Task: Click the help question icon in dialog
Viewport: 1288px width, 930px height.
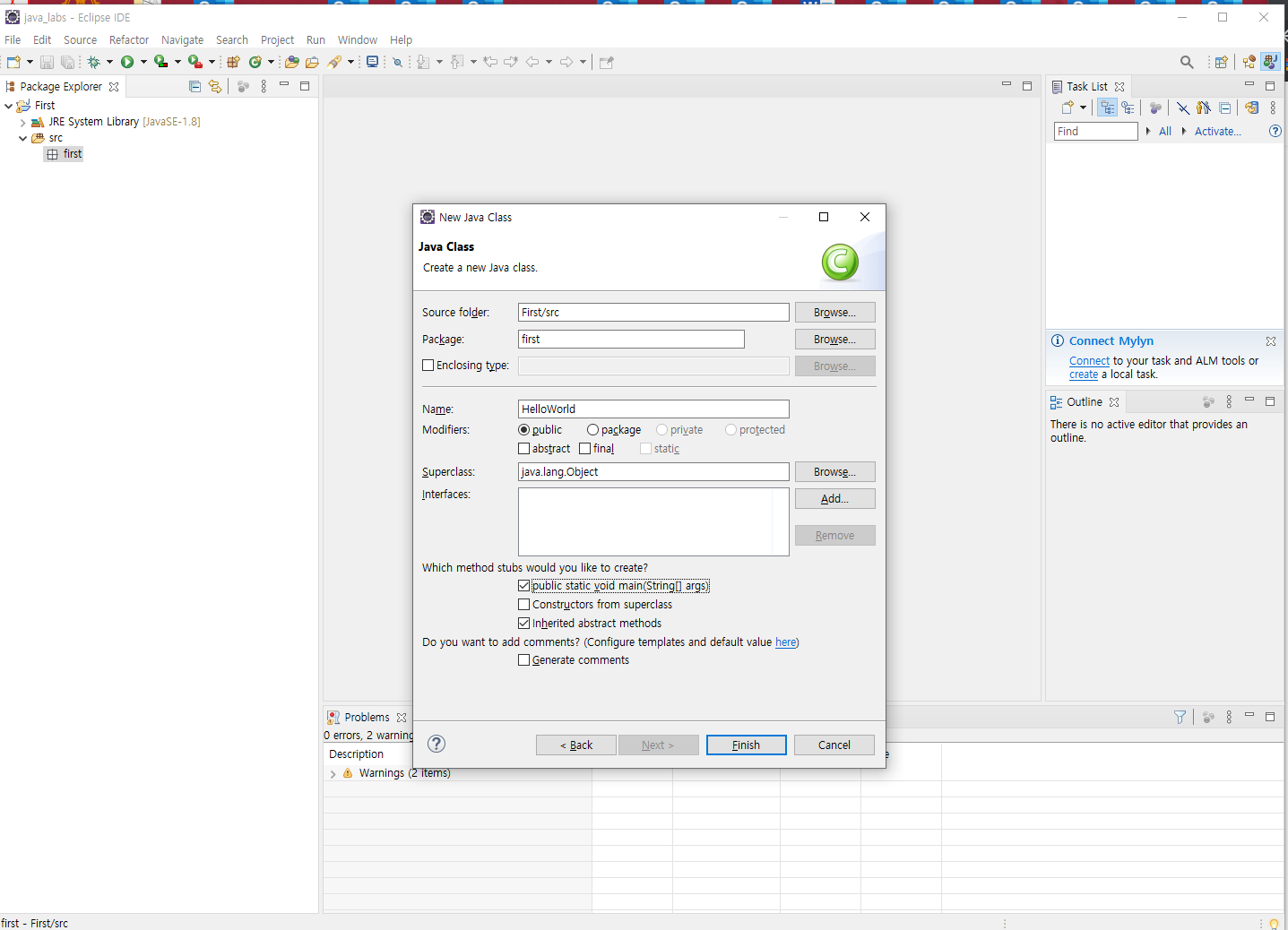Action: click(437, 744)
